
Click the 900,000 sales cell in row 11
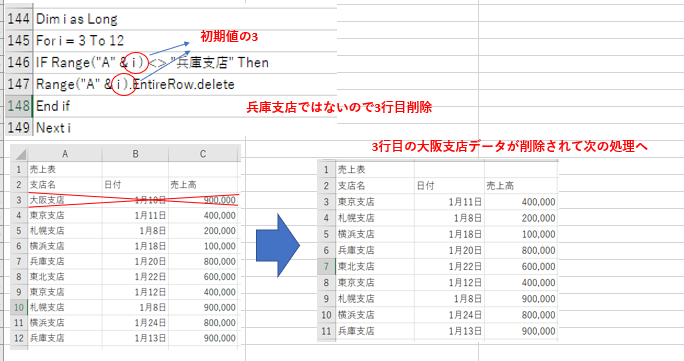click(521, 331)
